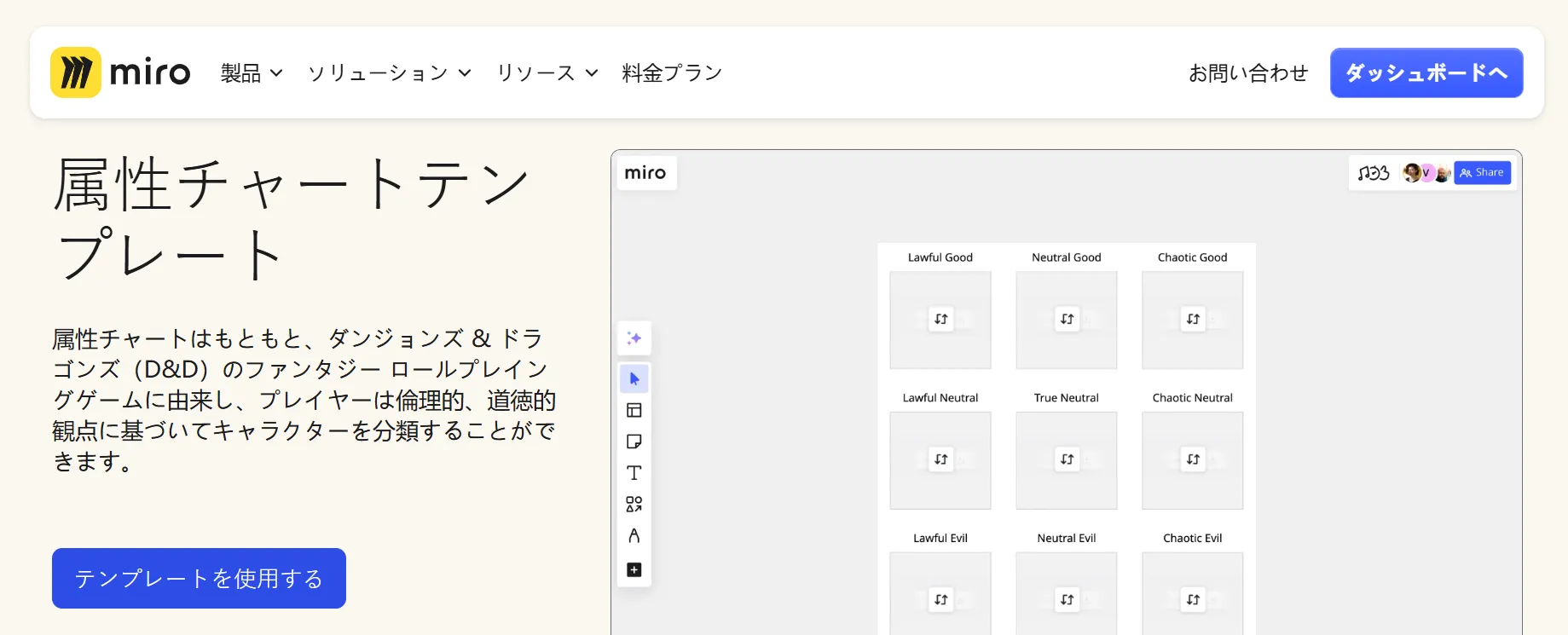Click the pink V user avatar
The width and height of the screenshot is (1568, 635).
tap(1426, 173)
